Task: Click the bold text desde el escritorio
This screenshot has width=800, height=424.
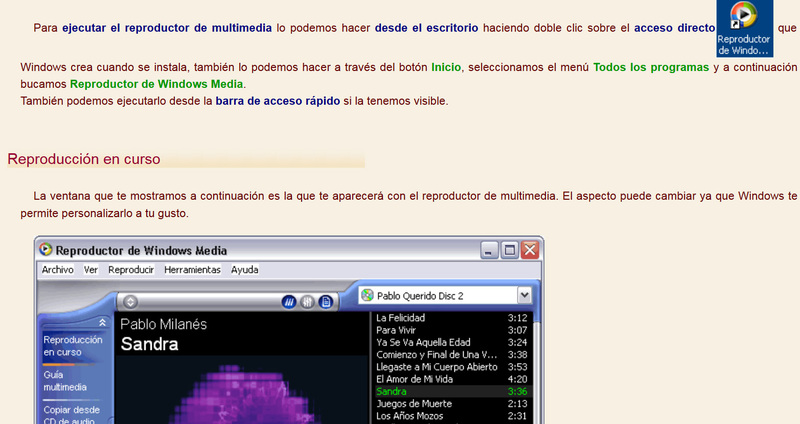Action: tap(427, 28)
